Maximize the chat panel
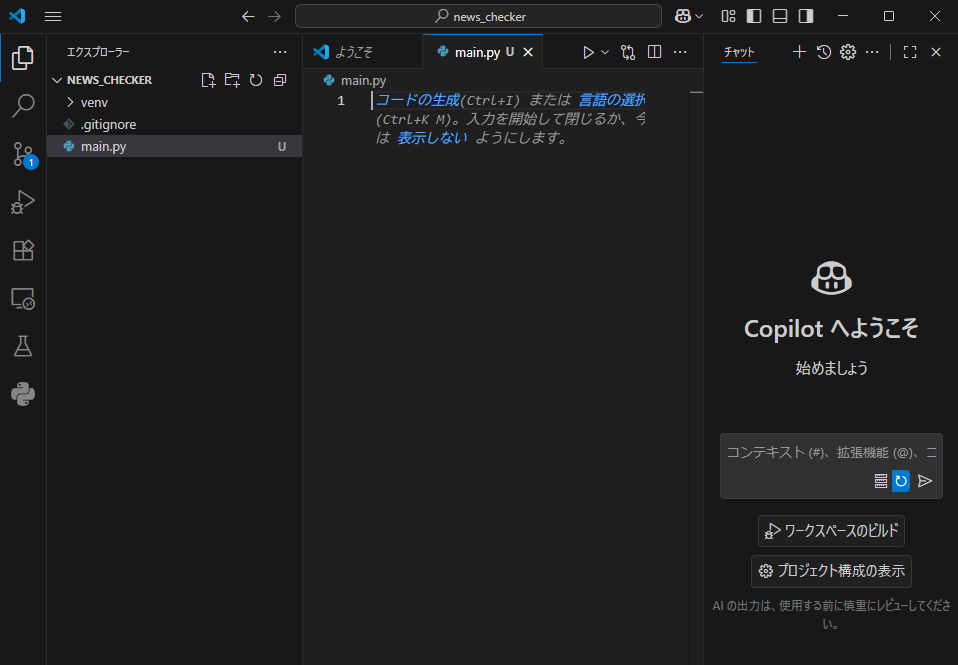 pos(910,52)
